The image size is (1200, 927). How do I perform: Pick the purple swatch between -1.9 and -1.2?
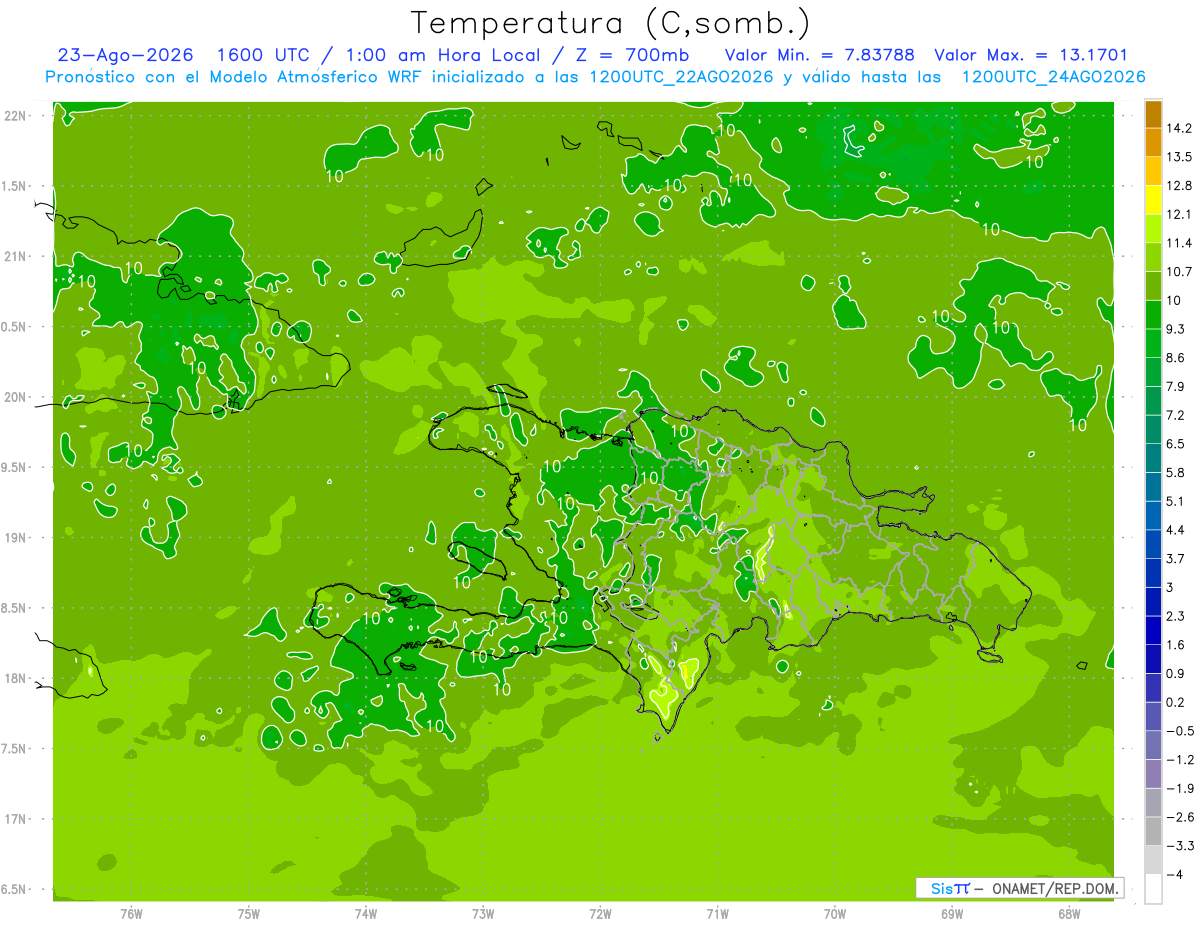[x=1153, y=774]
